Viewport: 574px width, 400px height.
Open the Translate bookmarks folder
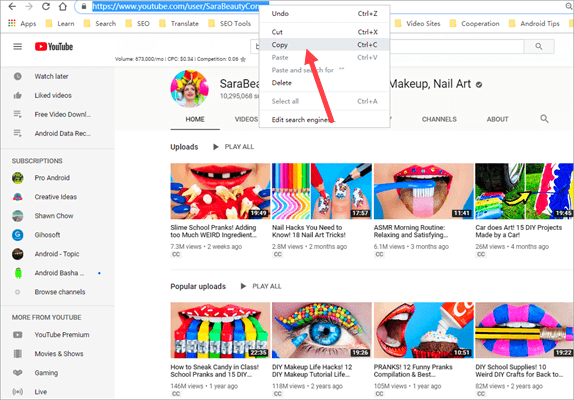pos(179,23)
